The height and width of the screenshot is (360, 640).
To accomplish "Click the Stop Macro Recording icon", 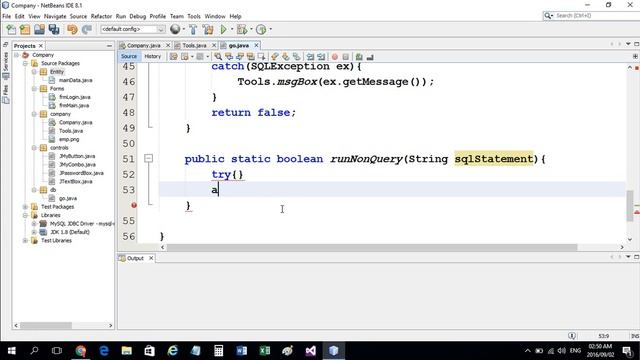I will 345,57.
